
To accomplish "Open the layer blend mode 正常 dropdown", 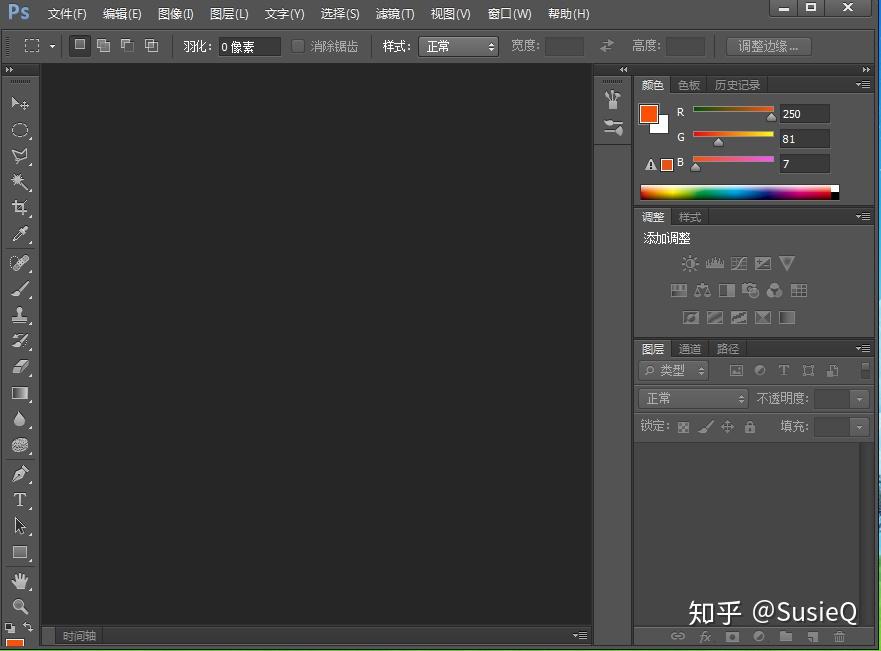I will (x=693, y=399).
